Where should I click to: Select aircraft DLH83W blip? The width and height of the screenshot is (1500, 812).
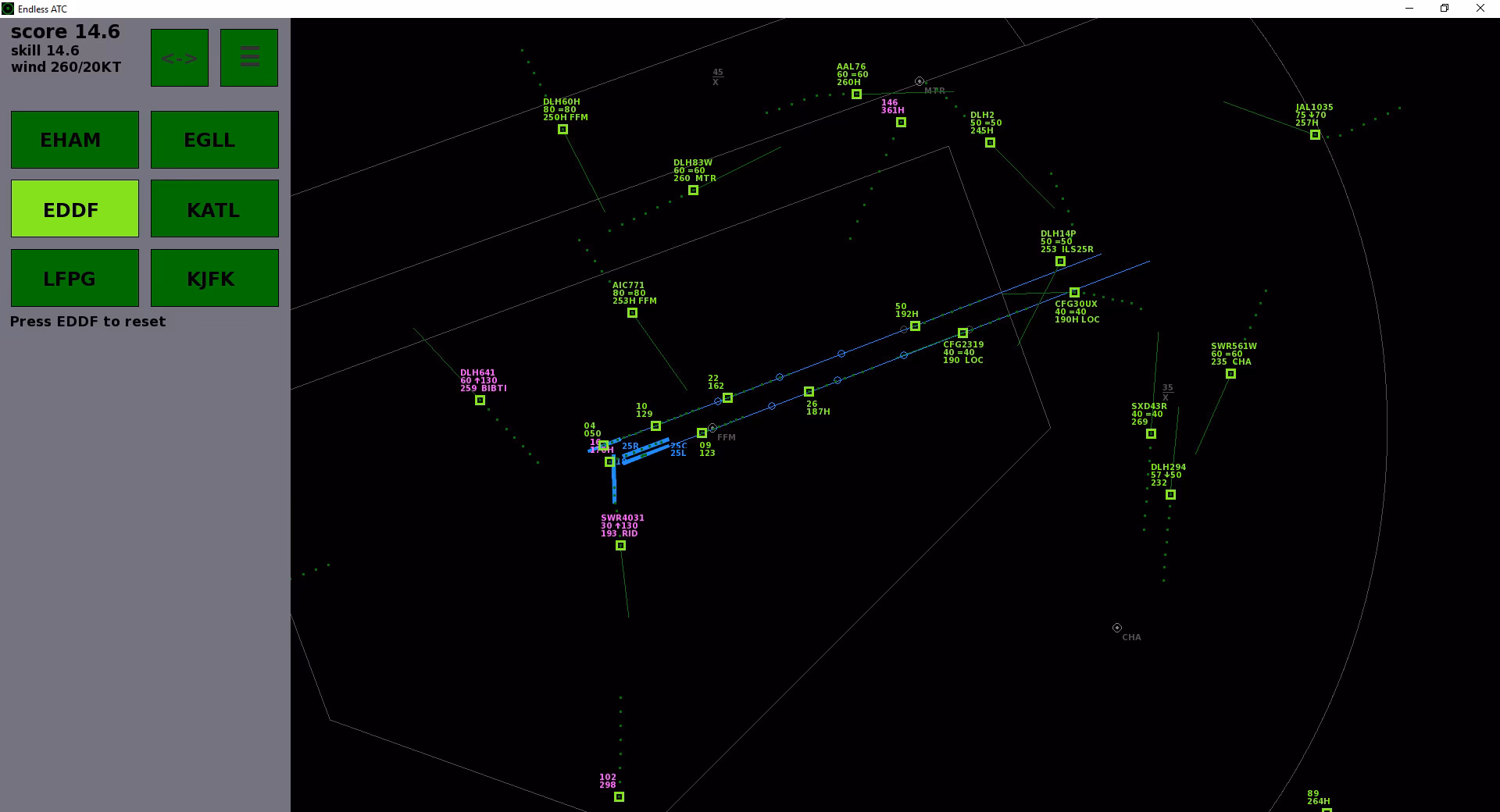[693, 191]
